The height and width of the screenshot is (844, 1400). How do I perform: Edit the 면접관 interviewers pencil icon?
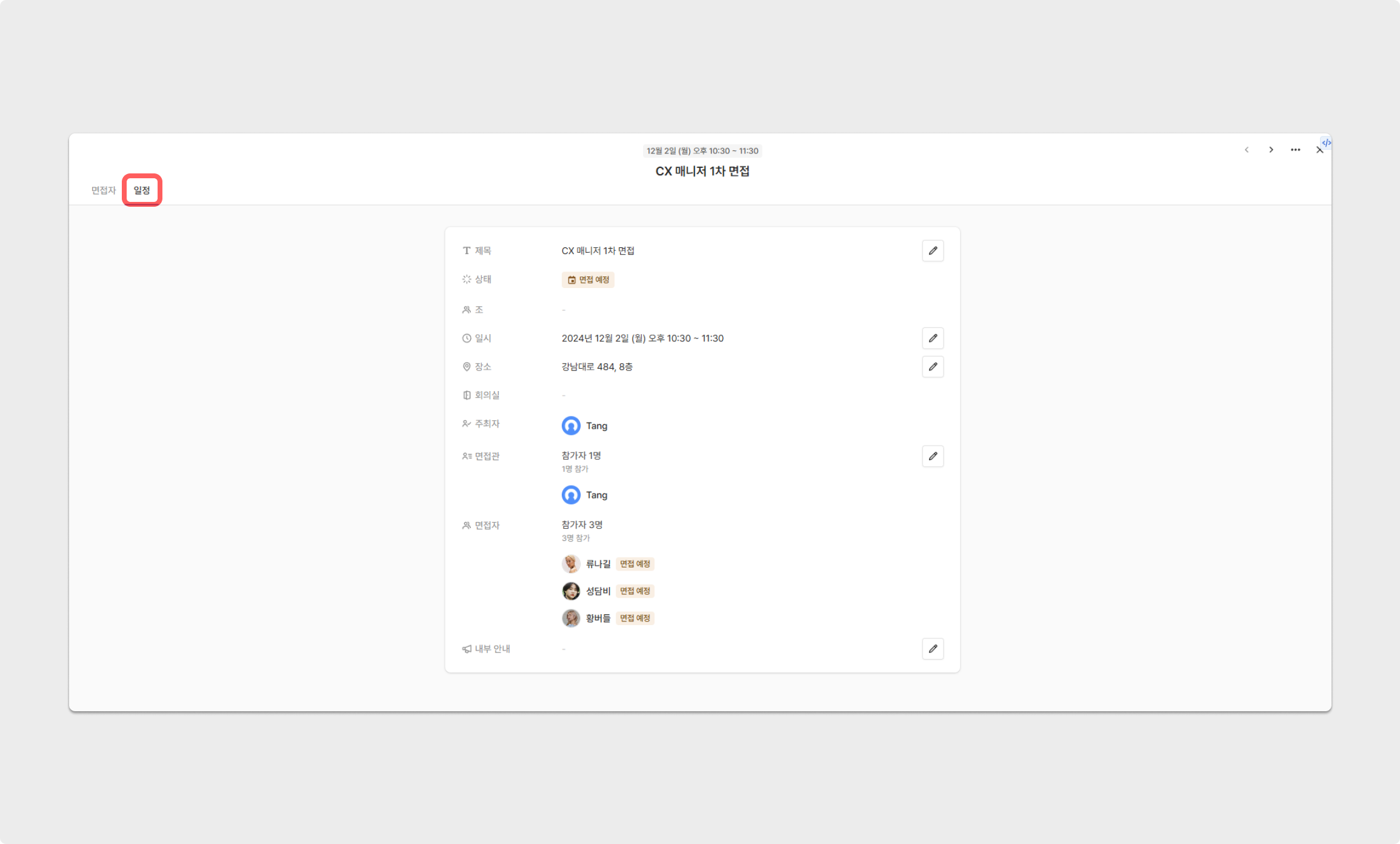[x=933, y=456]
